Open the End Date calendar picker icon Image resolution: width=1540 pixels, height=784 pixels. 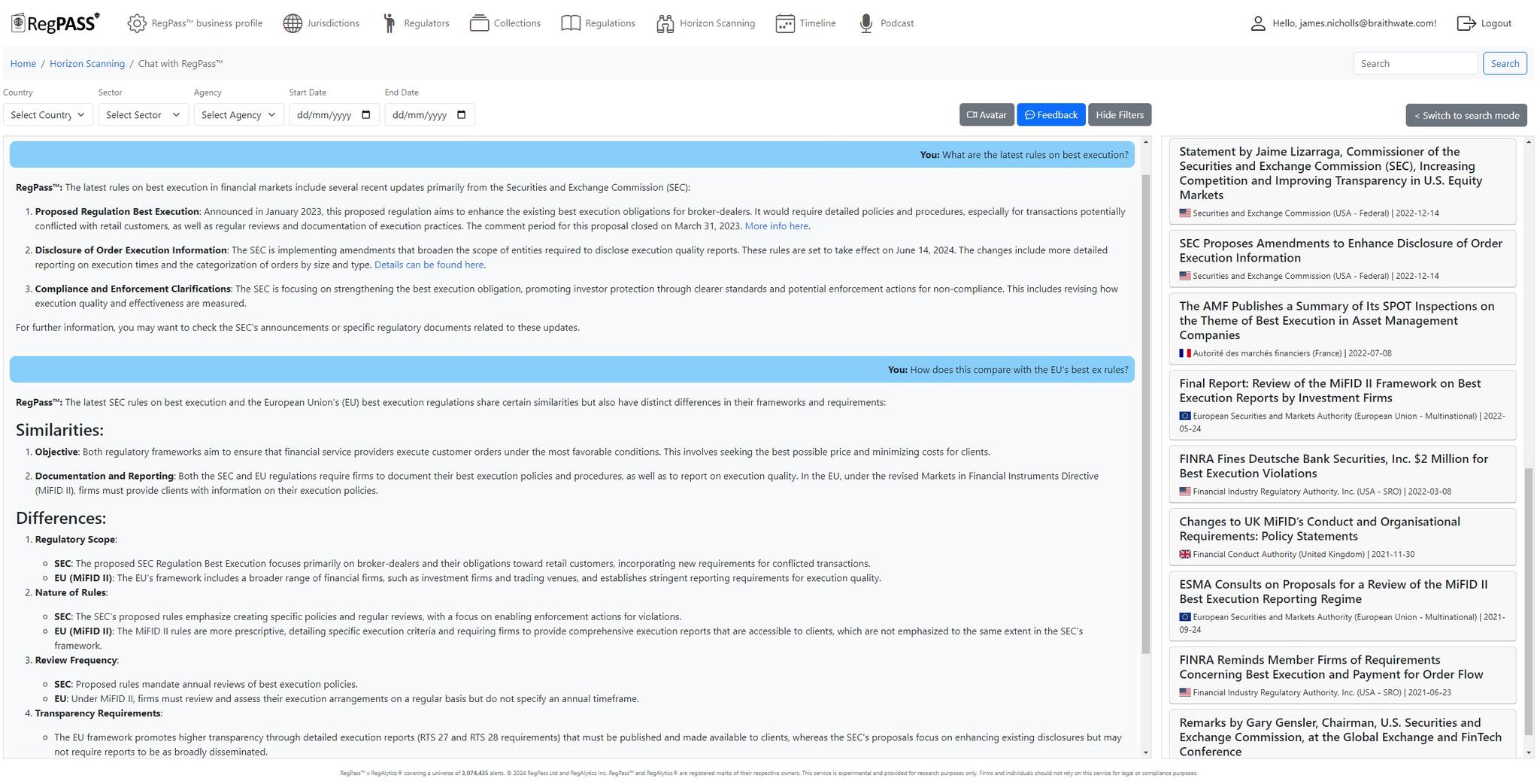click(462, 115)
